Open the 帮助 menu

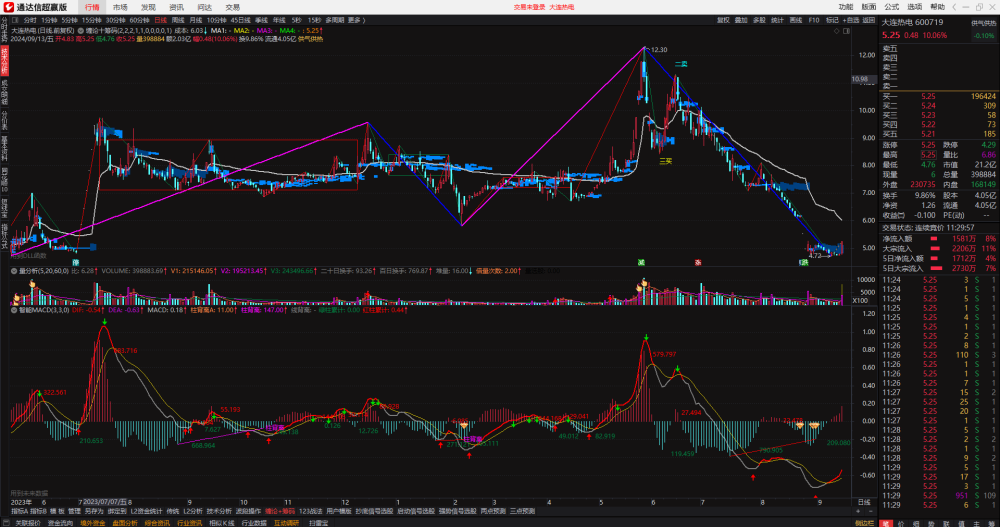938,7
